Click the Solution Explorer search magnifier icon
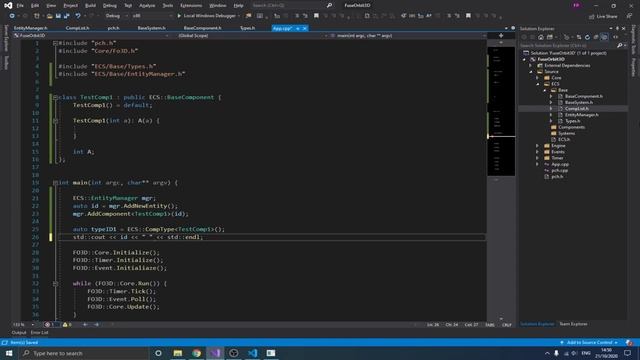 pyautogui.click(x=620, y=45)
